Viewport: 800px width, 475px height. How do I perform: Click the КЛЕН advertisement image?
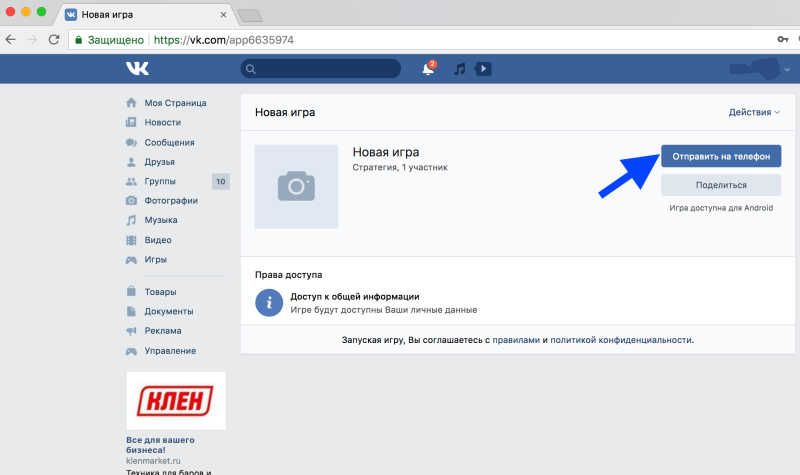point(176,401)
